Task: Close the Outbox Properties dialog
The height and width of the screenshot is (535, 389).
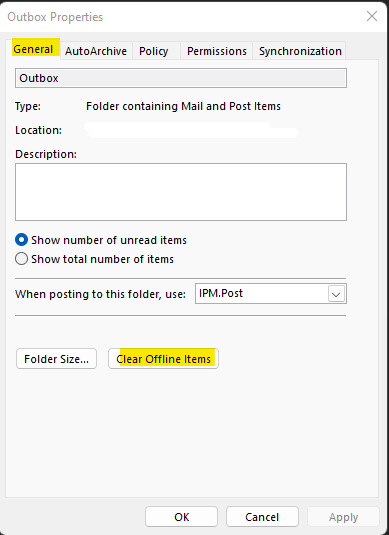Action: click(372, 16)
